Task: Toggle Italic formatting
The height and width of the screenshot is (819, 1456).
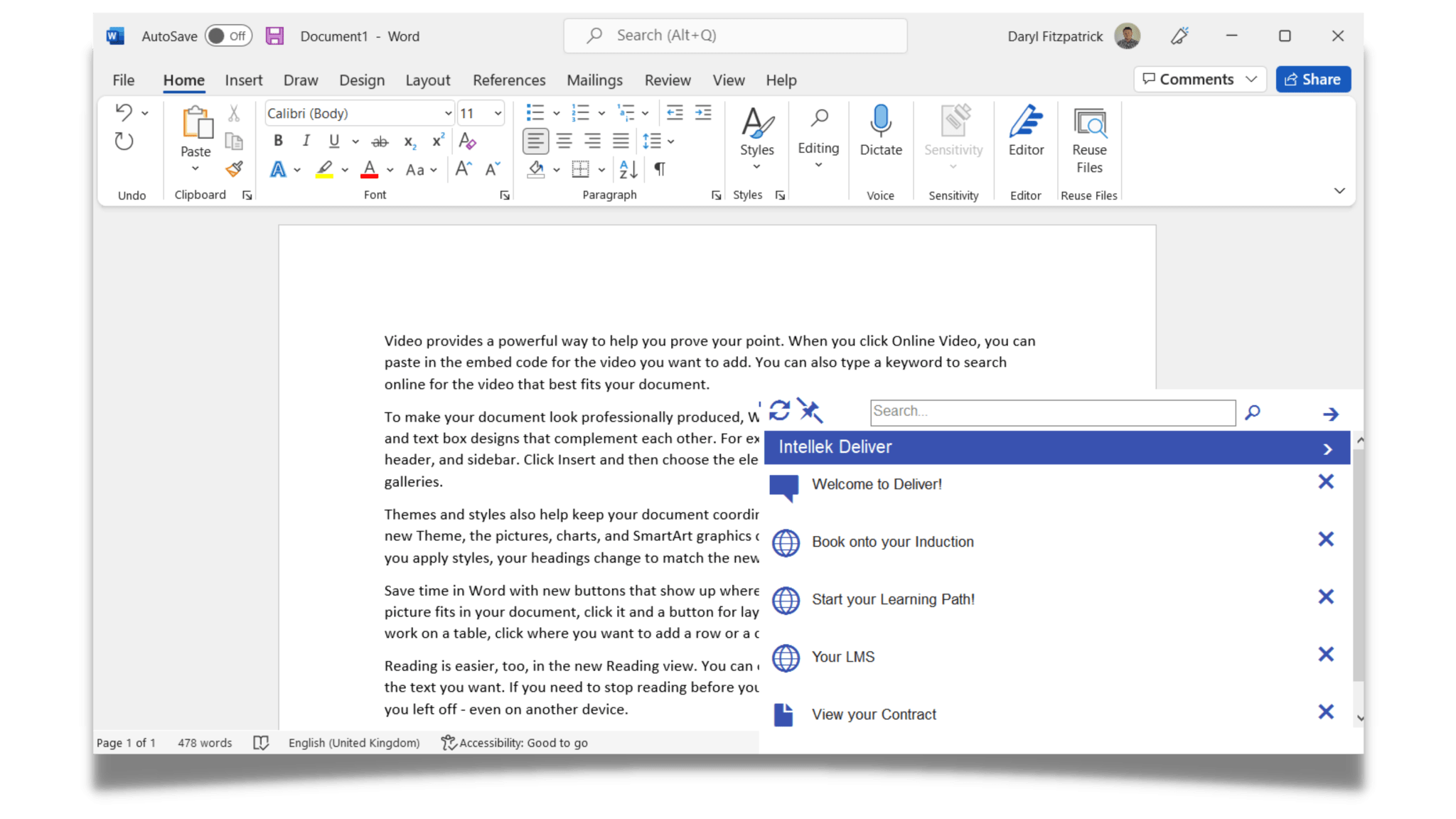Action: pyautogui.click(x=306, y=141)
